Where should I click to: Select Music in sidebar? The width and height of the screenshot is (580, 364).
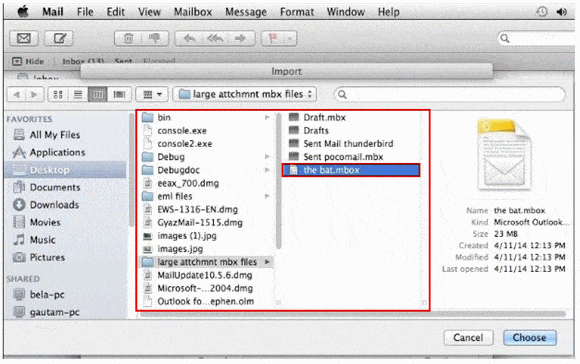click(x=34, y=240)
